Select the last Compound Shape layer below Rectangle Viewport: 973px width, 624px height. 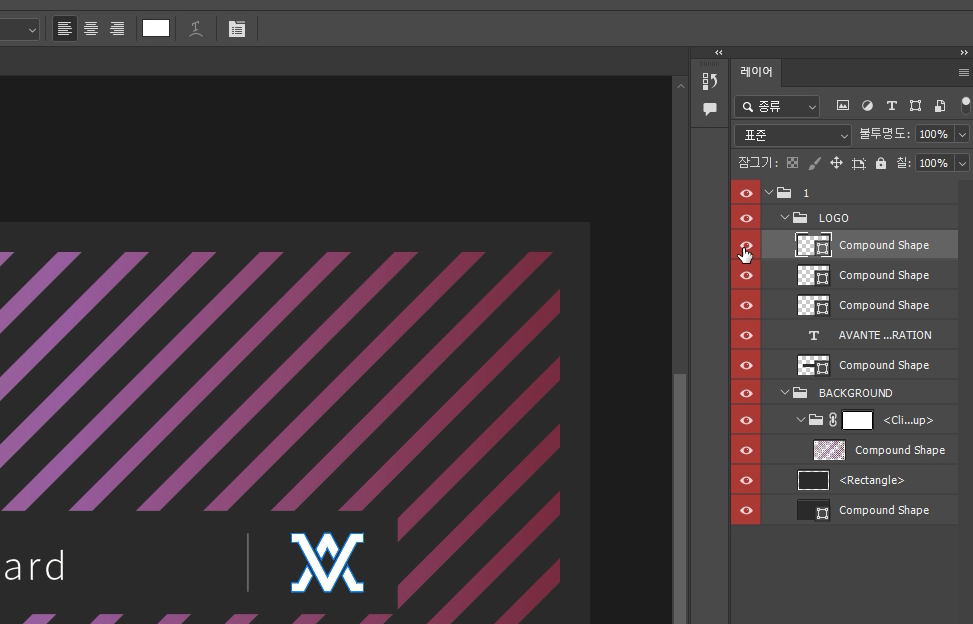tap(860, 510)
